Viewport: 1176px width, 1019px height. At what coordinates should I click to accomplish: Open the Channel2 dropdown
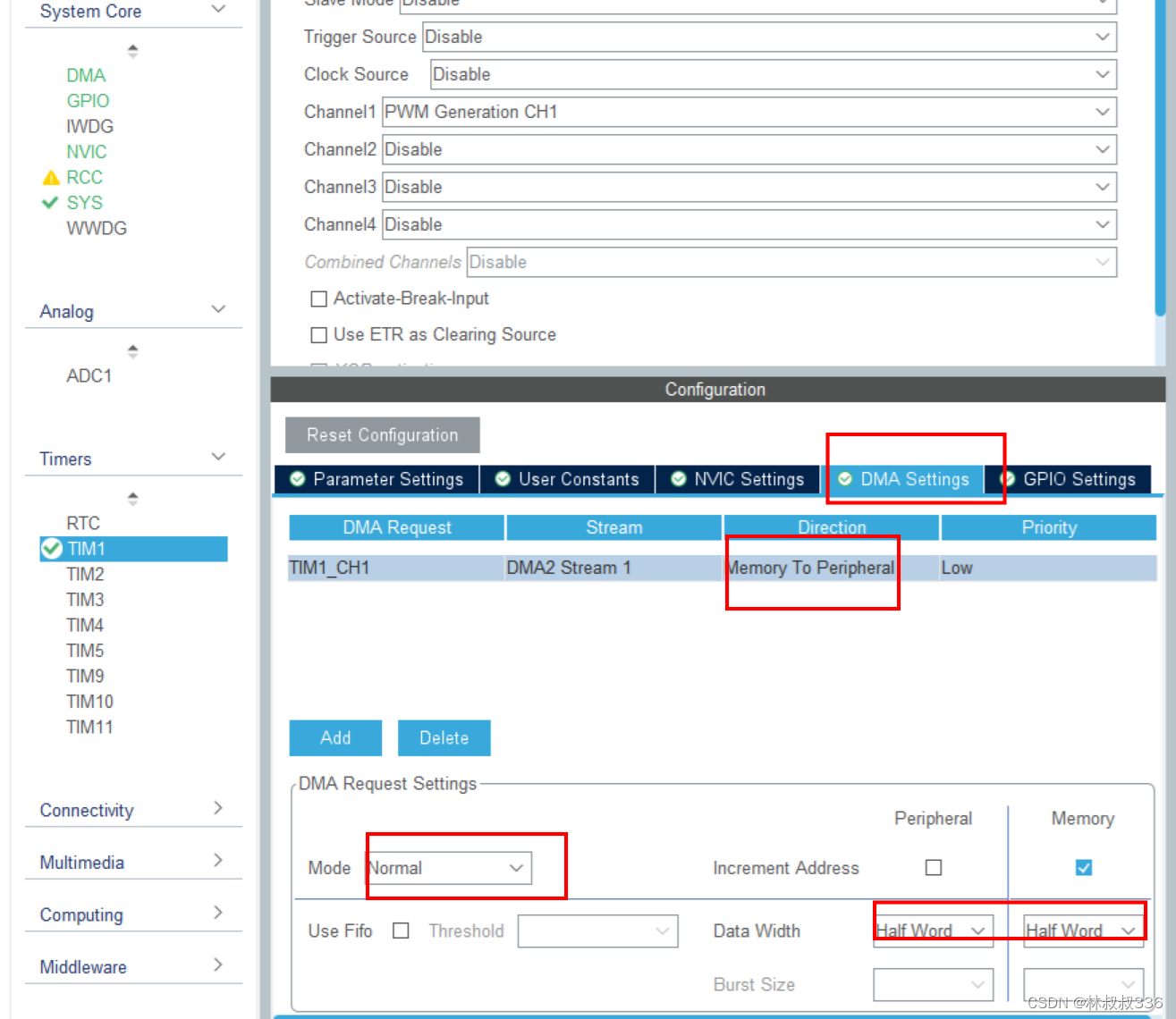coord(749,149)
